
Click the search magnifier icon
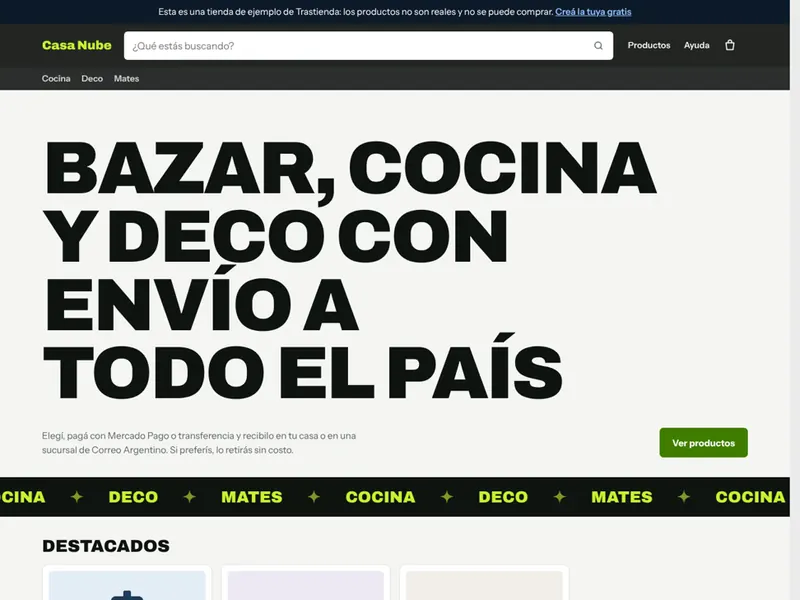coord(598,46)
